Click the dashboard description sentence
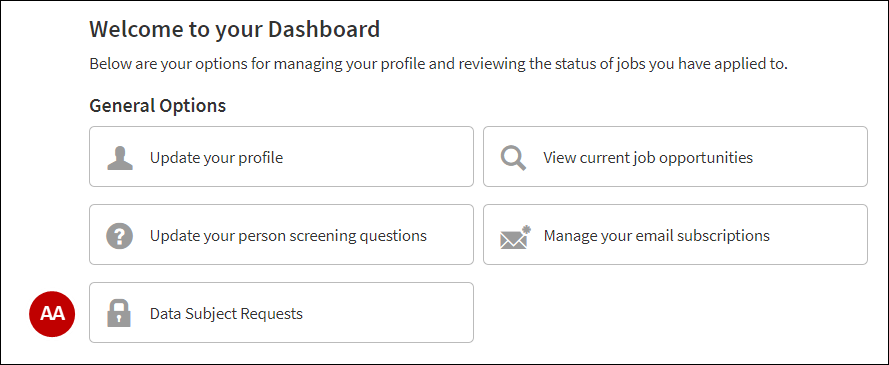 coord(438,64)
